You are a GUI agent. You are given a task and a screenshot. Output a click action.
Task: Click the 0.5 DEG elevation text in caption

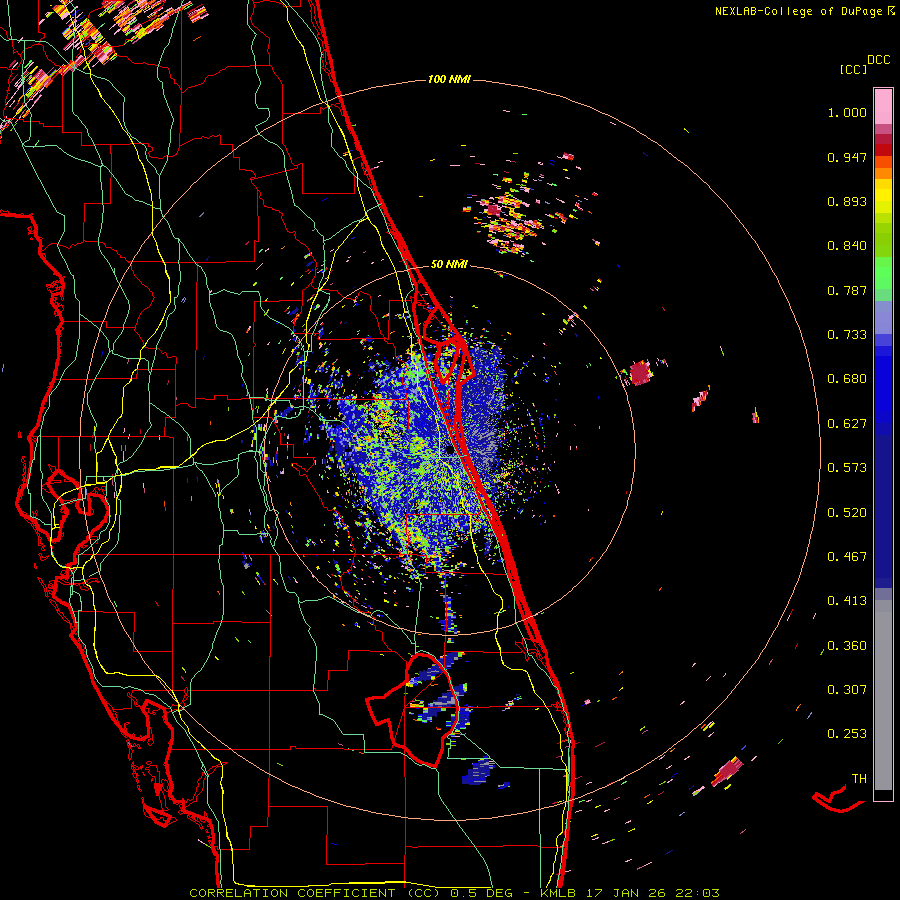[x=482, y=893]
